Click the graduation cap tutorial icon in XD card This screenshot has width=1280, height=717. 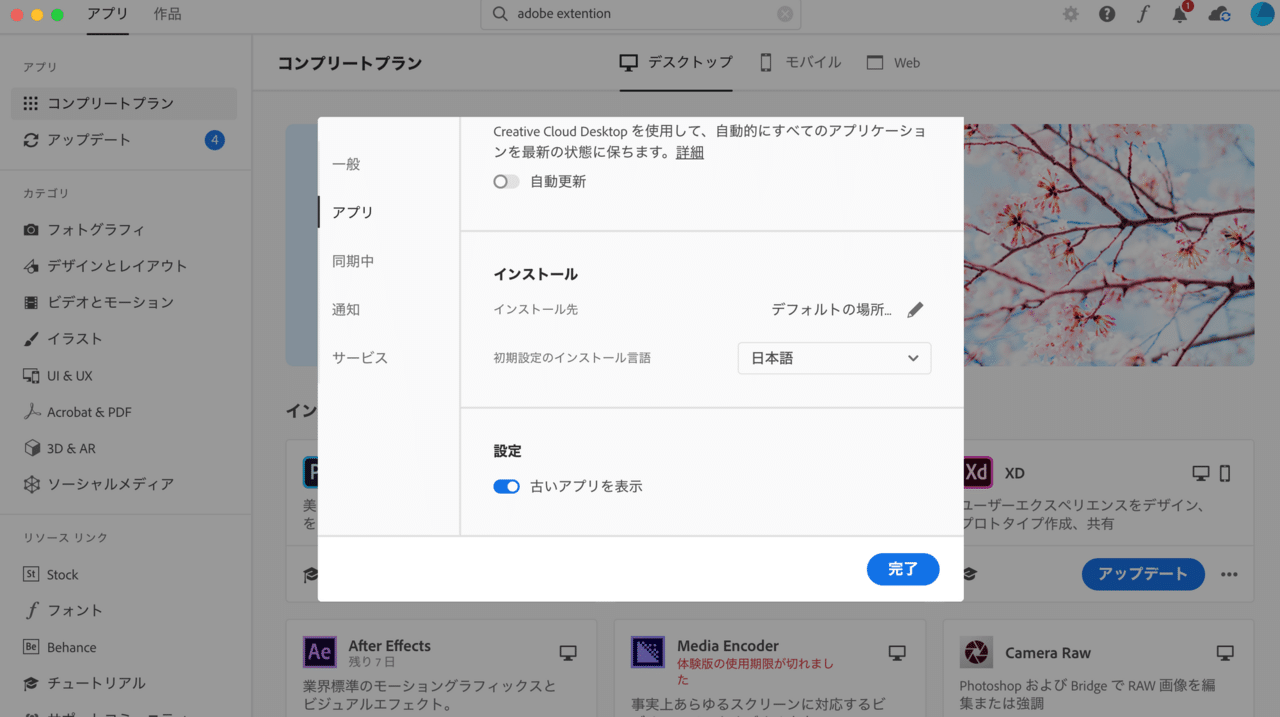point(969,574)
